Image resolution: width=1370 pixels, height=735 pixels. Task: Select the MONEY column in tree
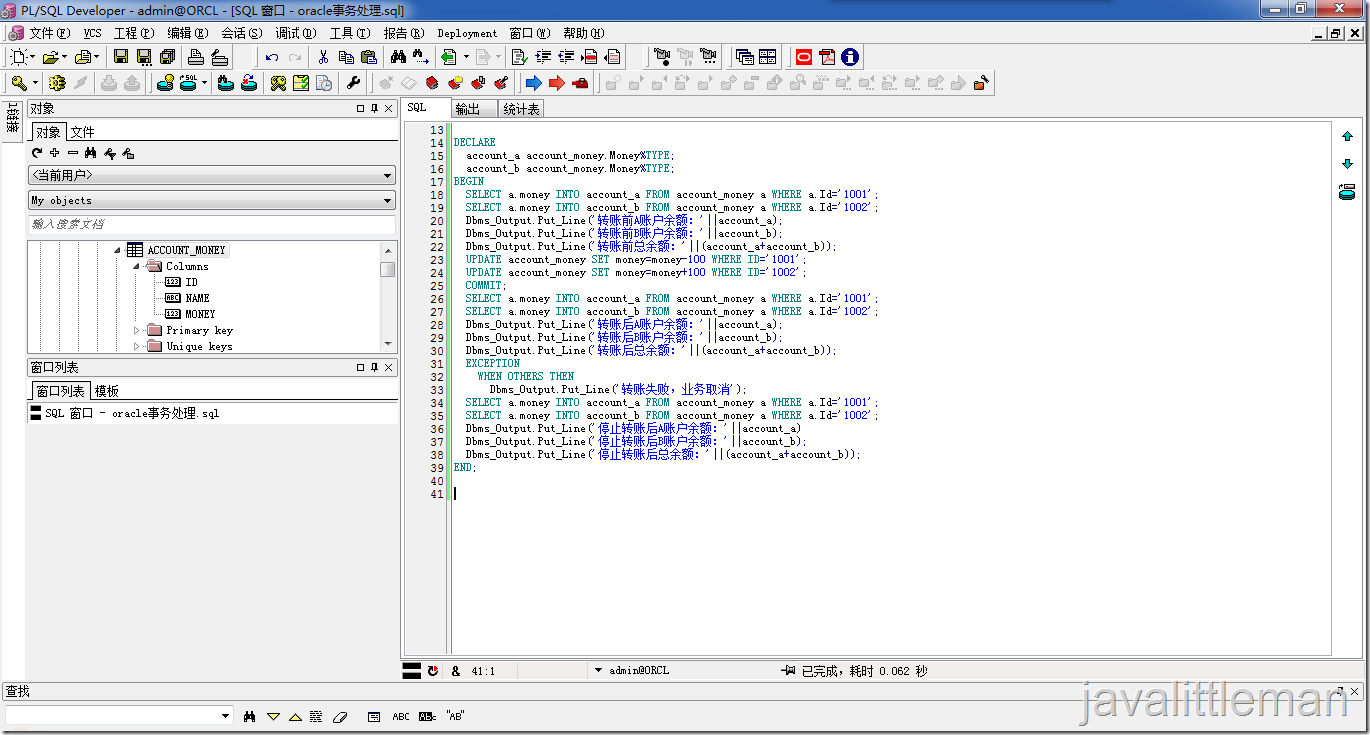coord(200,314)
